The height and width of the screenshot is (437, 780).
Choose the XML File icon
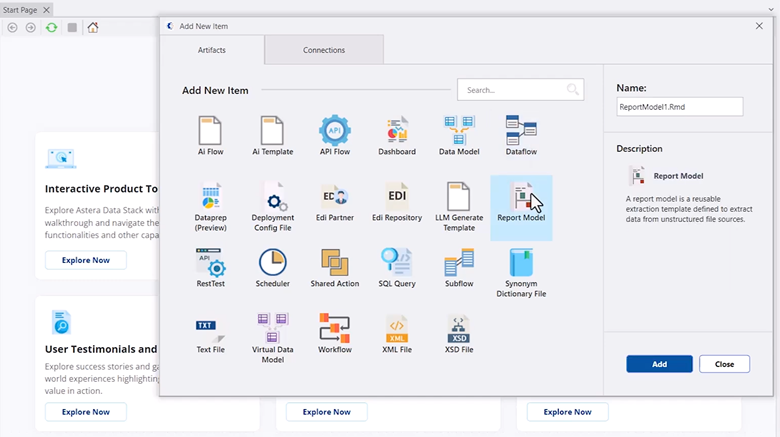(x=397, y=328)
